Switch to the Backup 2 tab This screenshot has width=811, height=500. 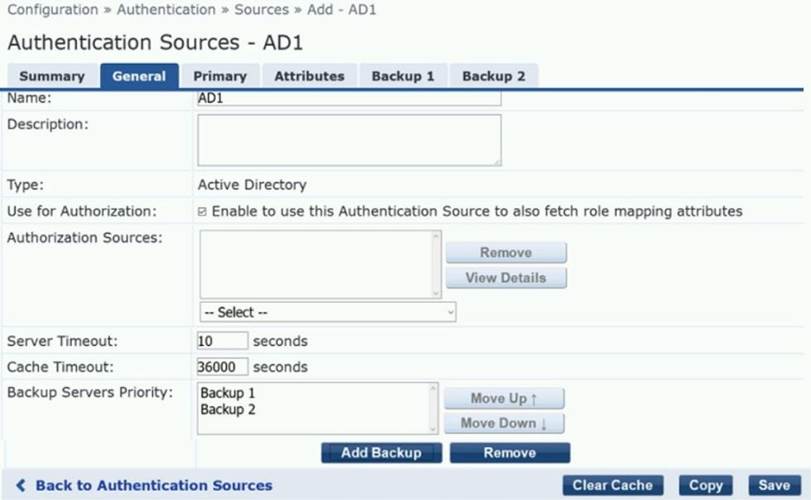click(x=493, y=76)
